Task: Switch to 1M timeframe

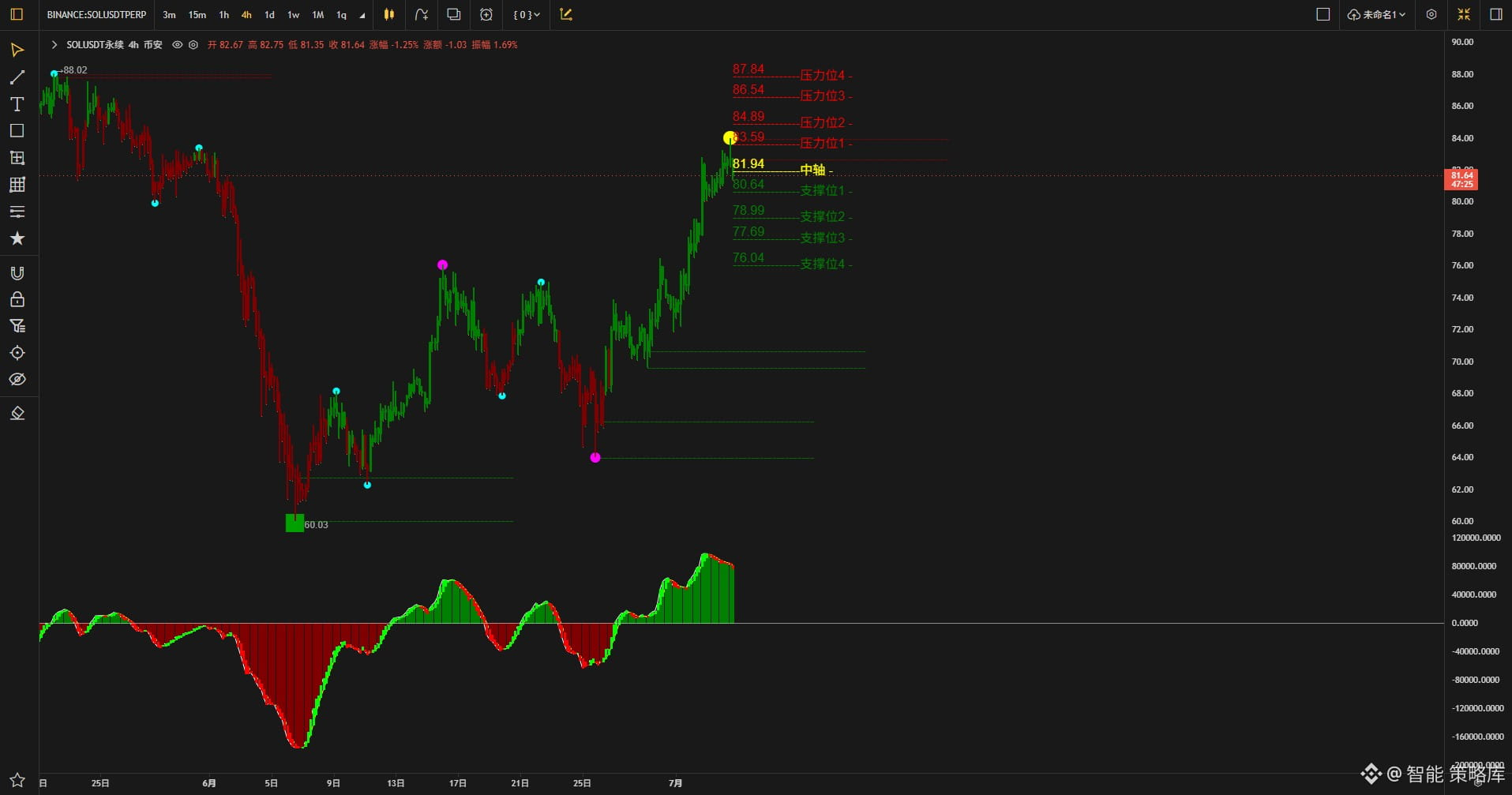Action: coord(317,15)
